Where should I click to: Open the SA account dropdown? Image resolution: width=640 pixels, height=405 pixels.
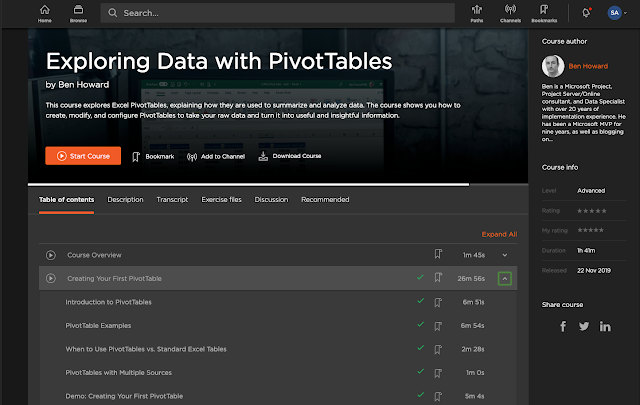(616, 13)
